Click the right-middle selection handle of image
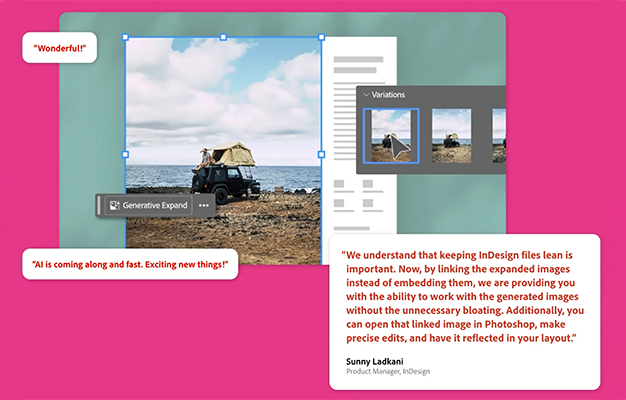The width and height of the screenshot is (626, 400). [x=321, y=154]
